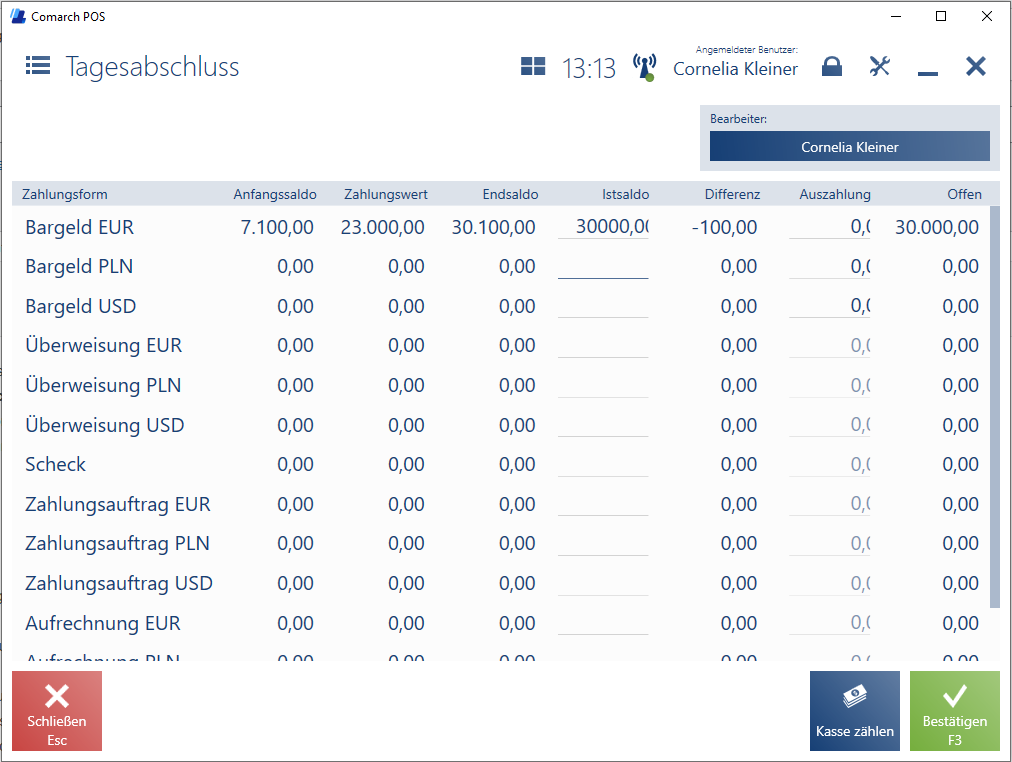Click the Auszahlung column header
1012x762 pixels.
pyautogui.click(x=835, y=194)
